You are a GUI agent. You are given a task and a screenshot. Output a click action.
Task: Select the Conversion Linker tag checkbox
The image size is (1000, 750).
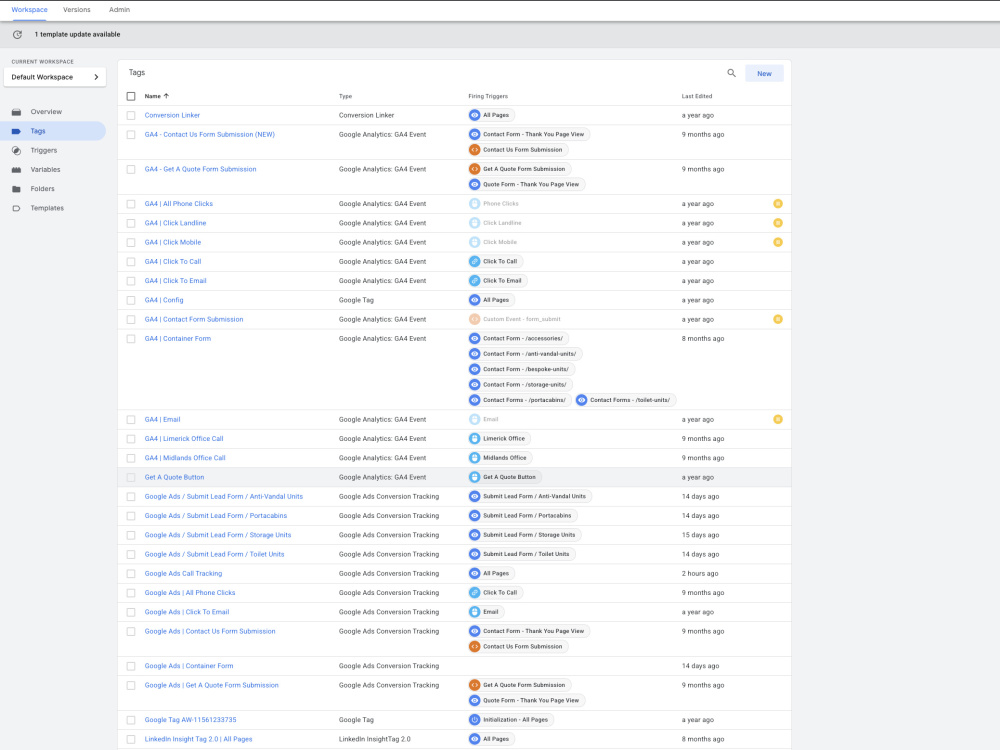tap(131, 115)
